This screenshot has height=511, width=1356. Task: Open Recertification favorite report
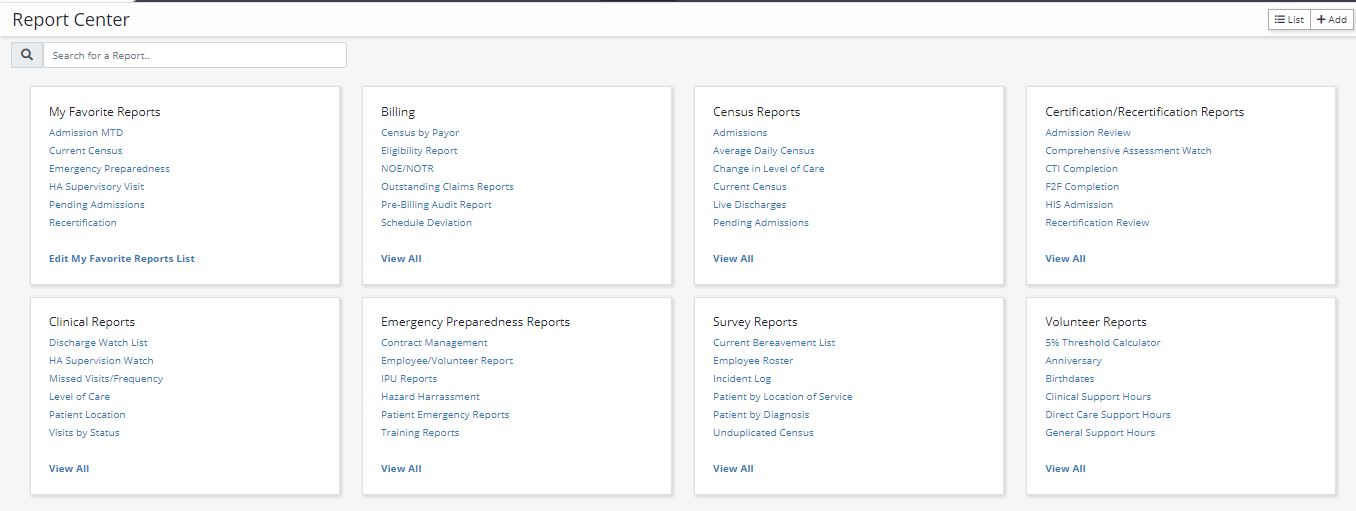[x=83, y=223]
